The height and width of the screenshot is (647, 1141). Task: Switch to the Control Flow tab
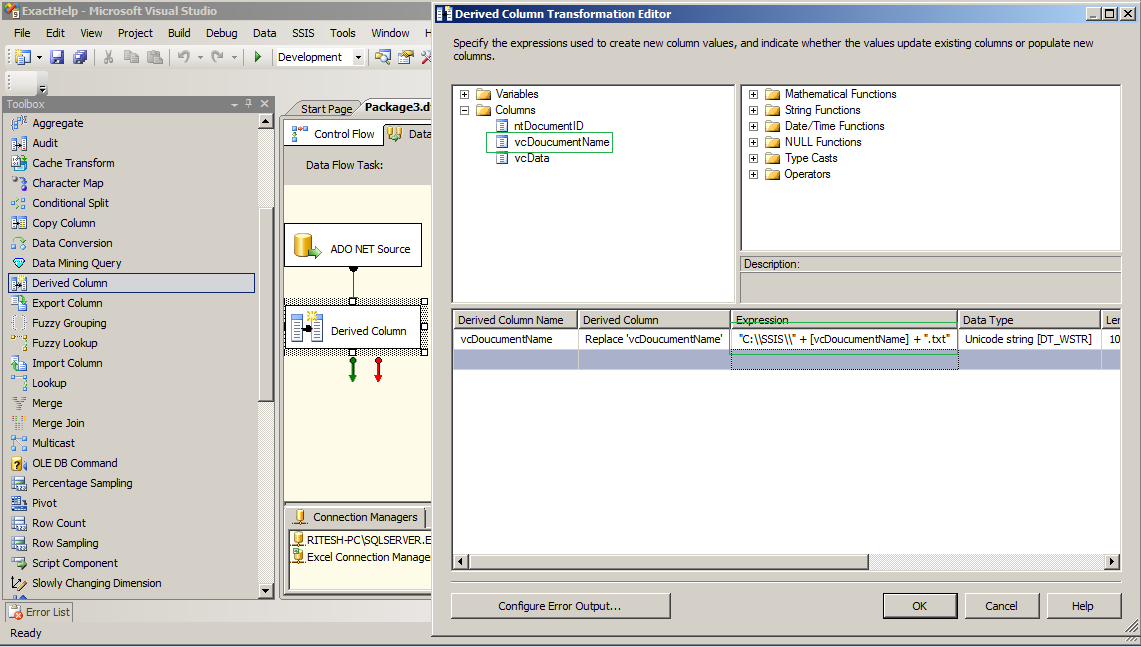(334, 134)
